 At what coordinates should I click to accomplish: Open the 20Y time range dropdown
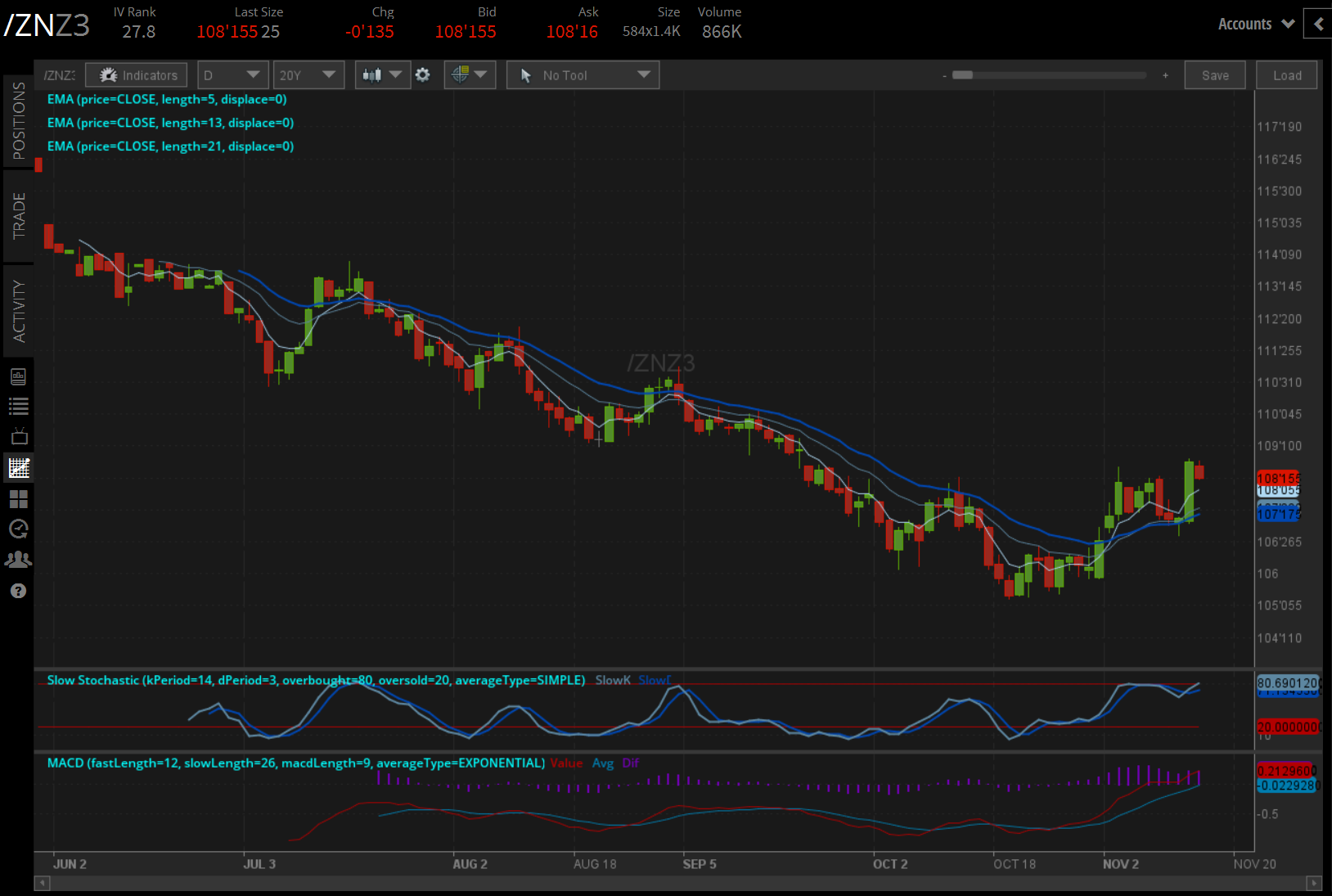click(308, 75)
